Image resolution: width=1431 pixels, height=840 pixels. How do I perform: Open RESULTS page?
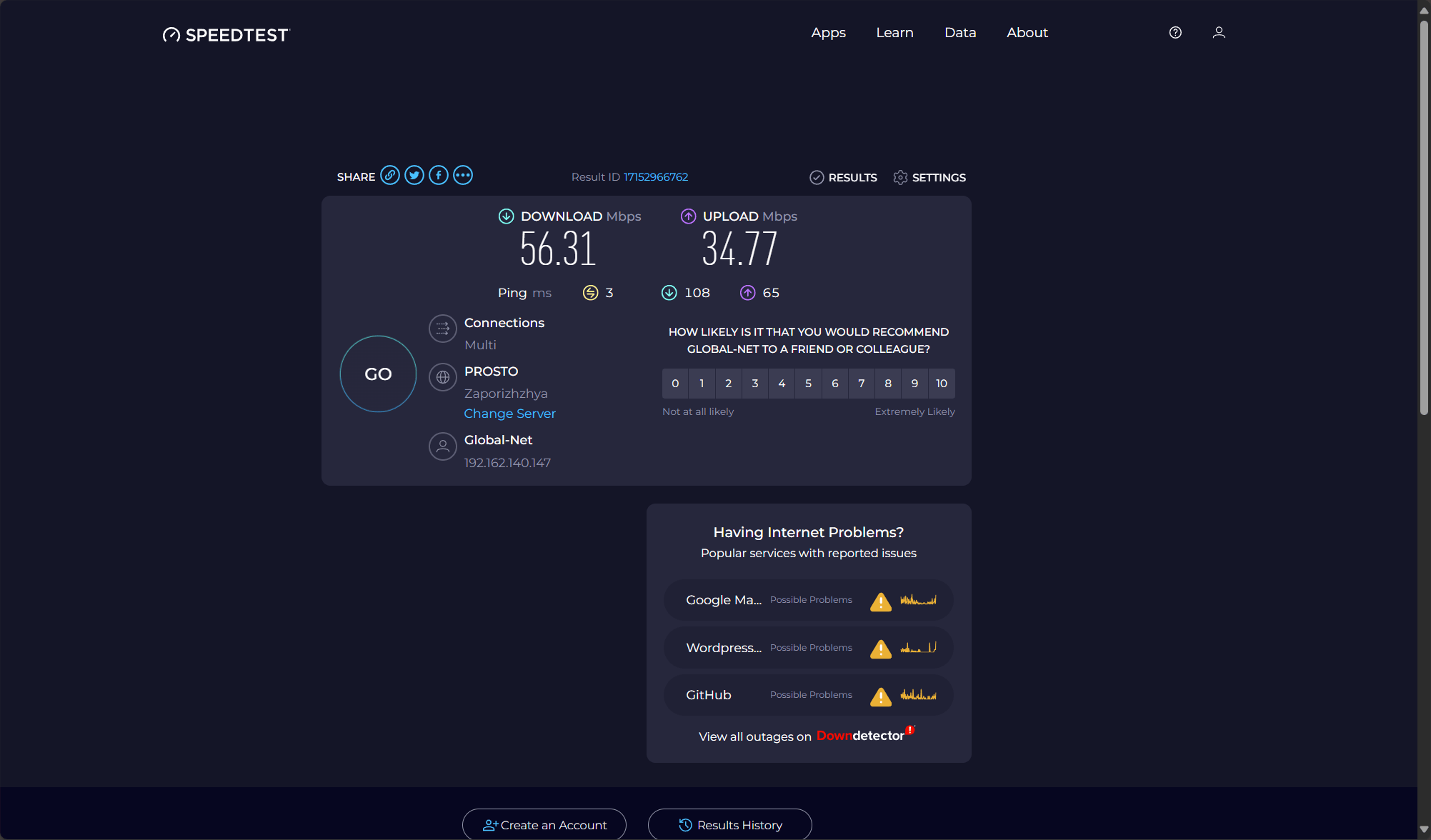coord(844,177)
